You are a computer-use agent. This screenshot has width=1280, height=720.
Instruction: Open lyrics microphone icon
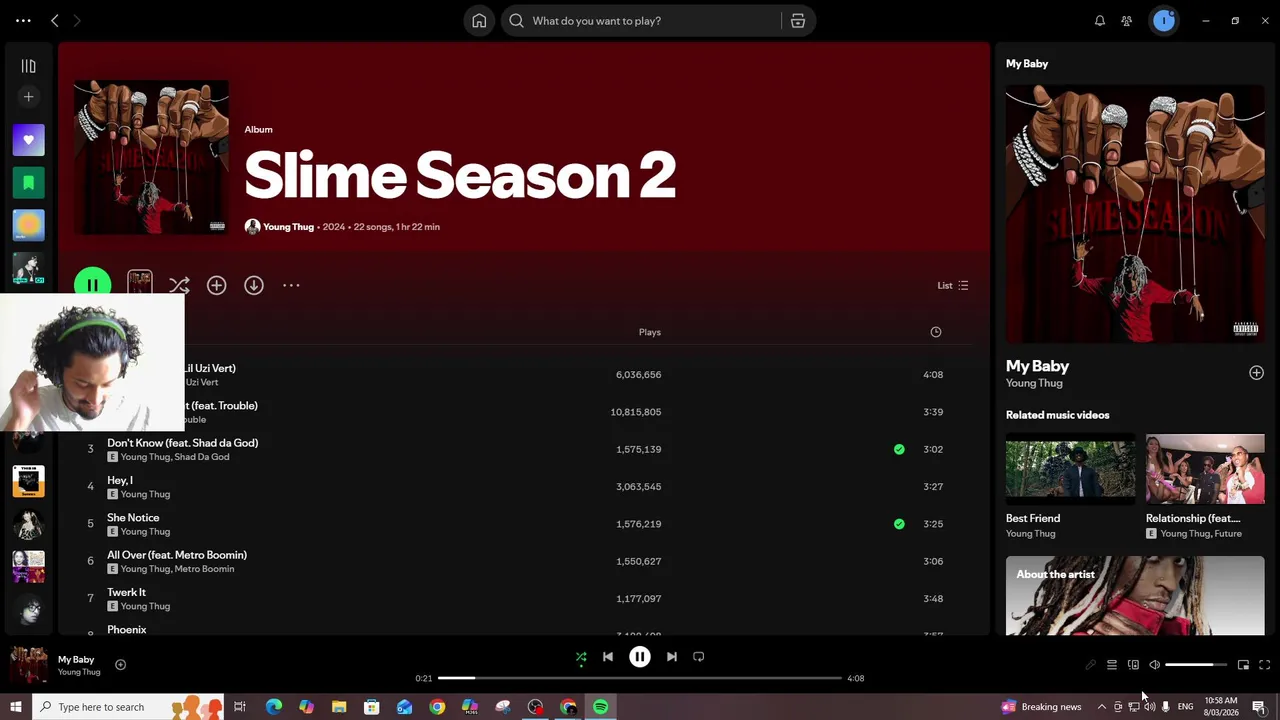pos(1090,665)
